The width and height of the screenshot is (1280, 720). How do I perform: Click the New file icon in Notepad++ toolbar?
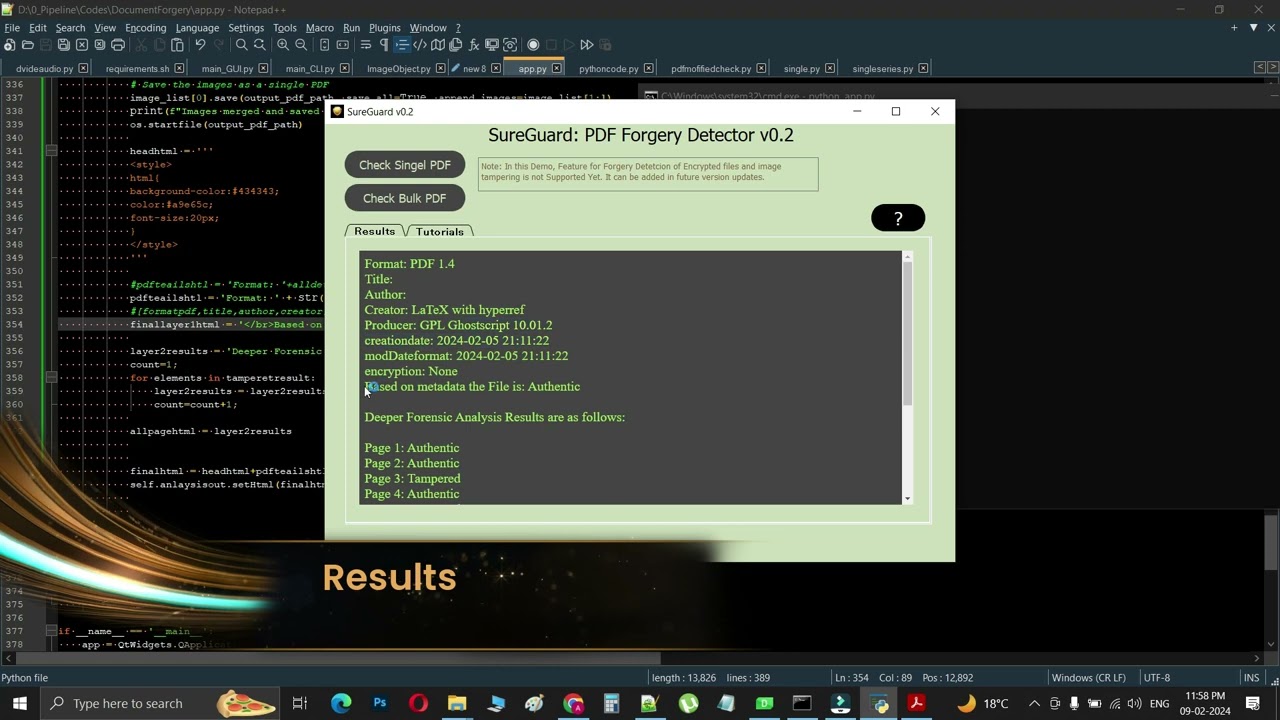(9, 45)
